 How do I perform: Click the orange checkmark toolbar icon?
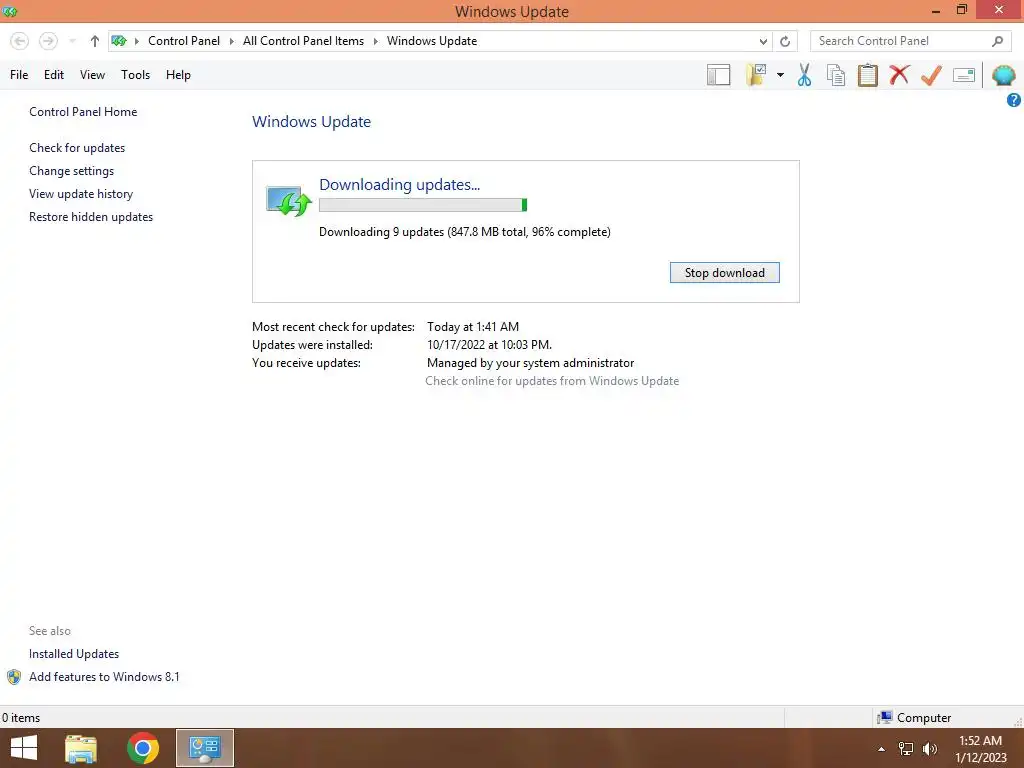coord(931,75)
